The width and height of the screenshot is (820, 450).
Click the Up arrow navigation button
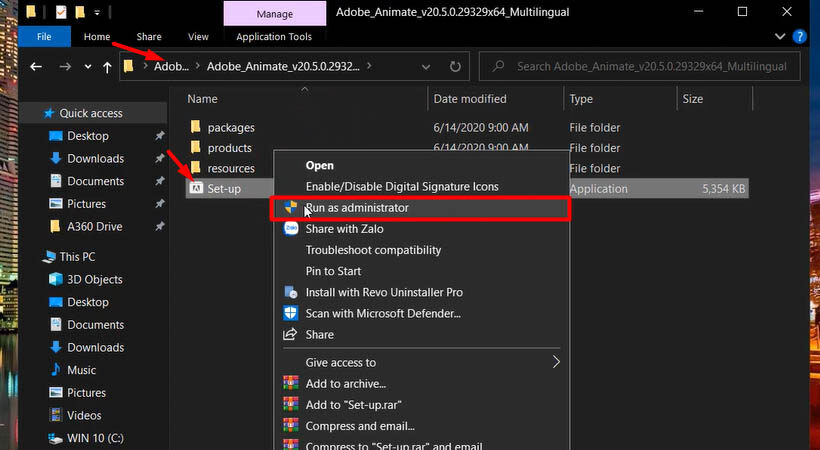tap(107, 67)
